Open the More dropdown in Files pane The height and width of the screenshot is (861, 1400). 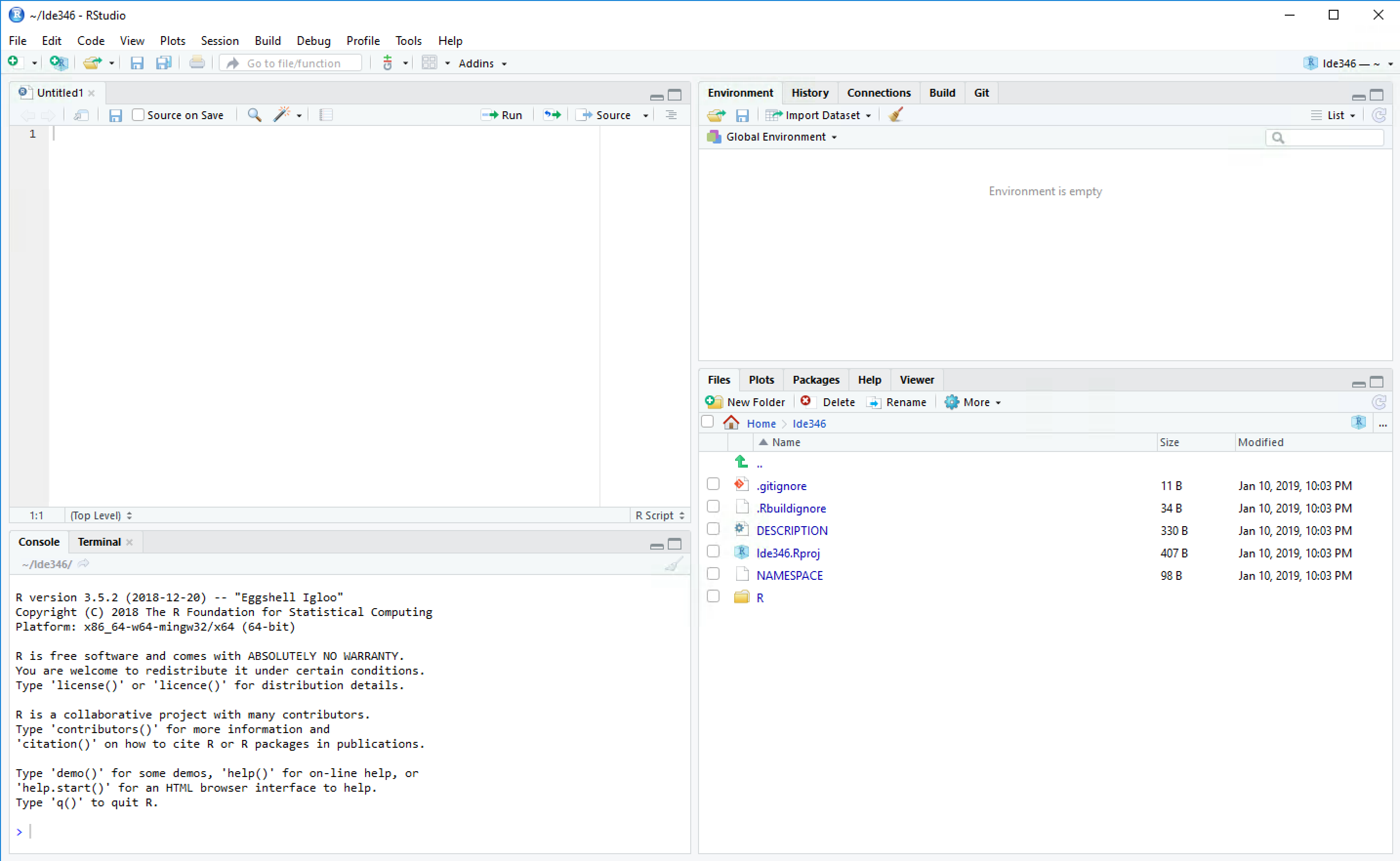tap(972, 402)
